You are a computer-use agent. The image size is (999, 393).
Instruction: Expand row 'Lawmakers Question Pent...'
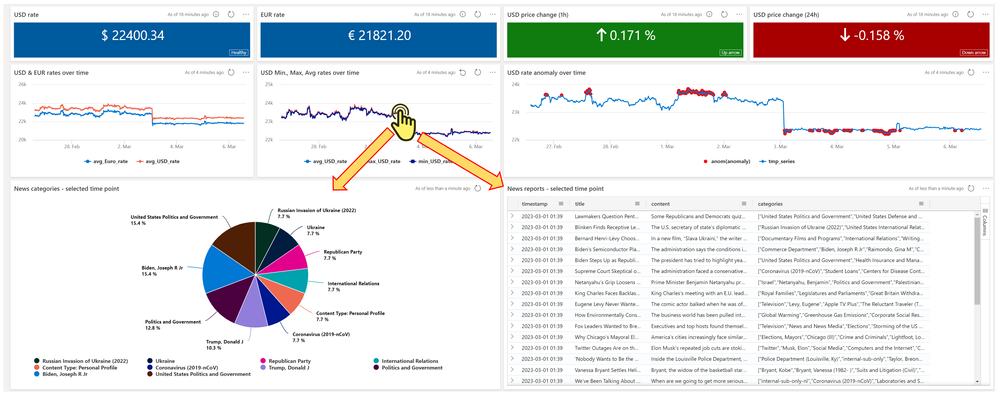point(512,217)
